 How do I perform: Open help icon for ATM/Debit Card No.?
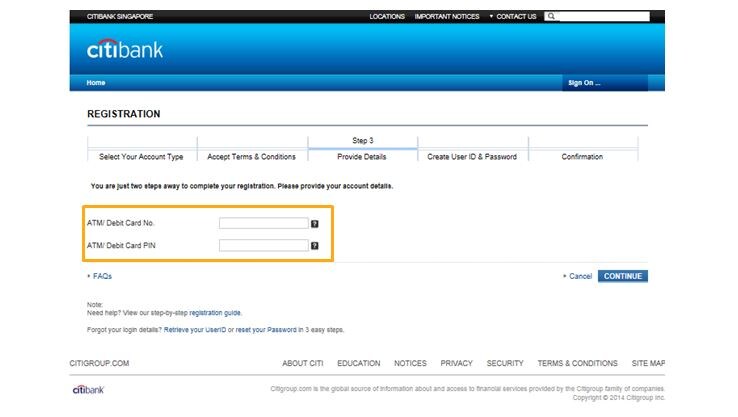click(315, 224)
